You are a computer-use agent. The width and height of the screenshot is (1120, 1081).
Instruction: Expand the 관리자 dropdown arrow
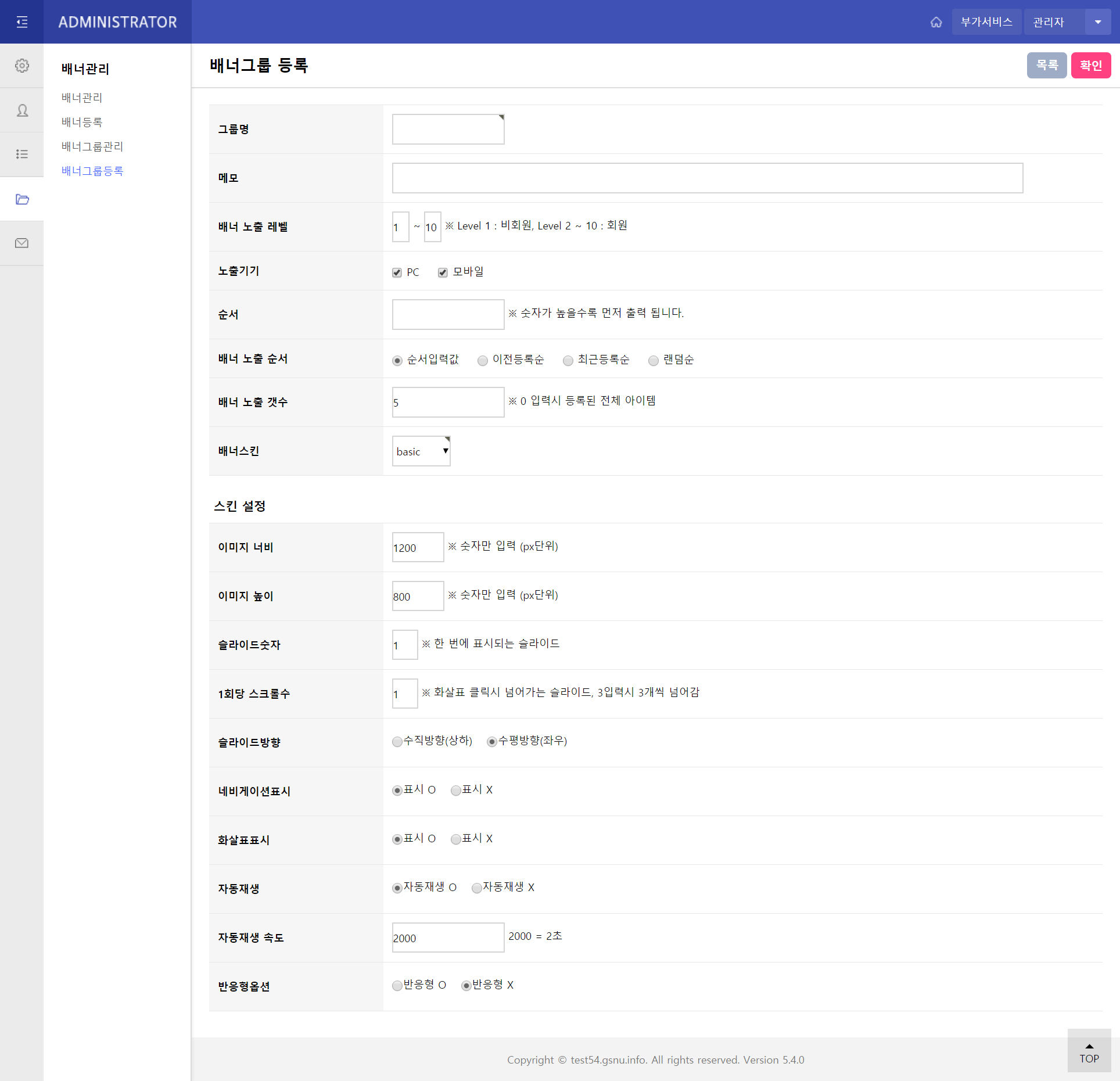tap(1097, 22)
